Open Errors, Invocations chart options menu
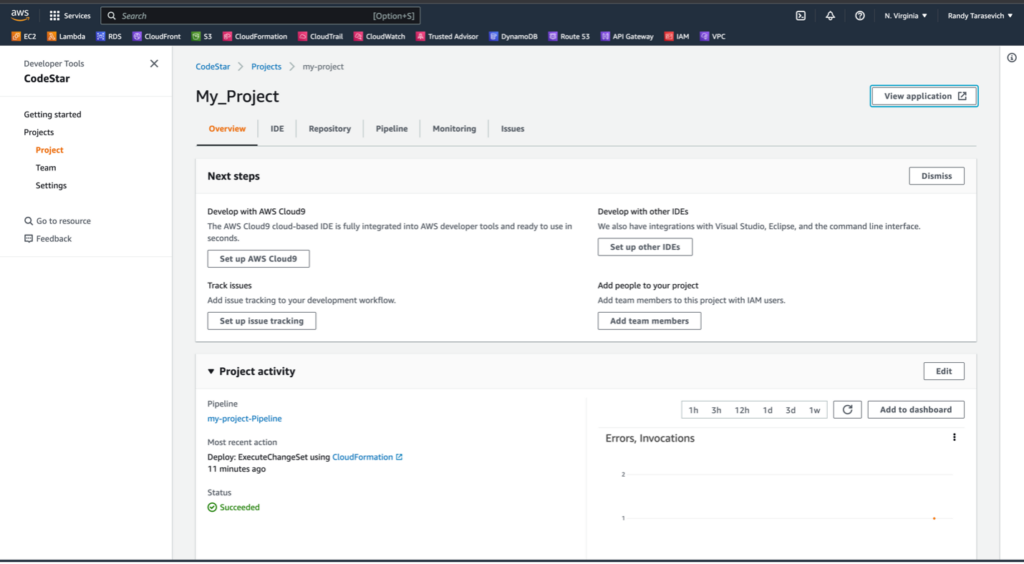 tap(954, 437)
